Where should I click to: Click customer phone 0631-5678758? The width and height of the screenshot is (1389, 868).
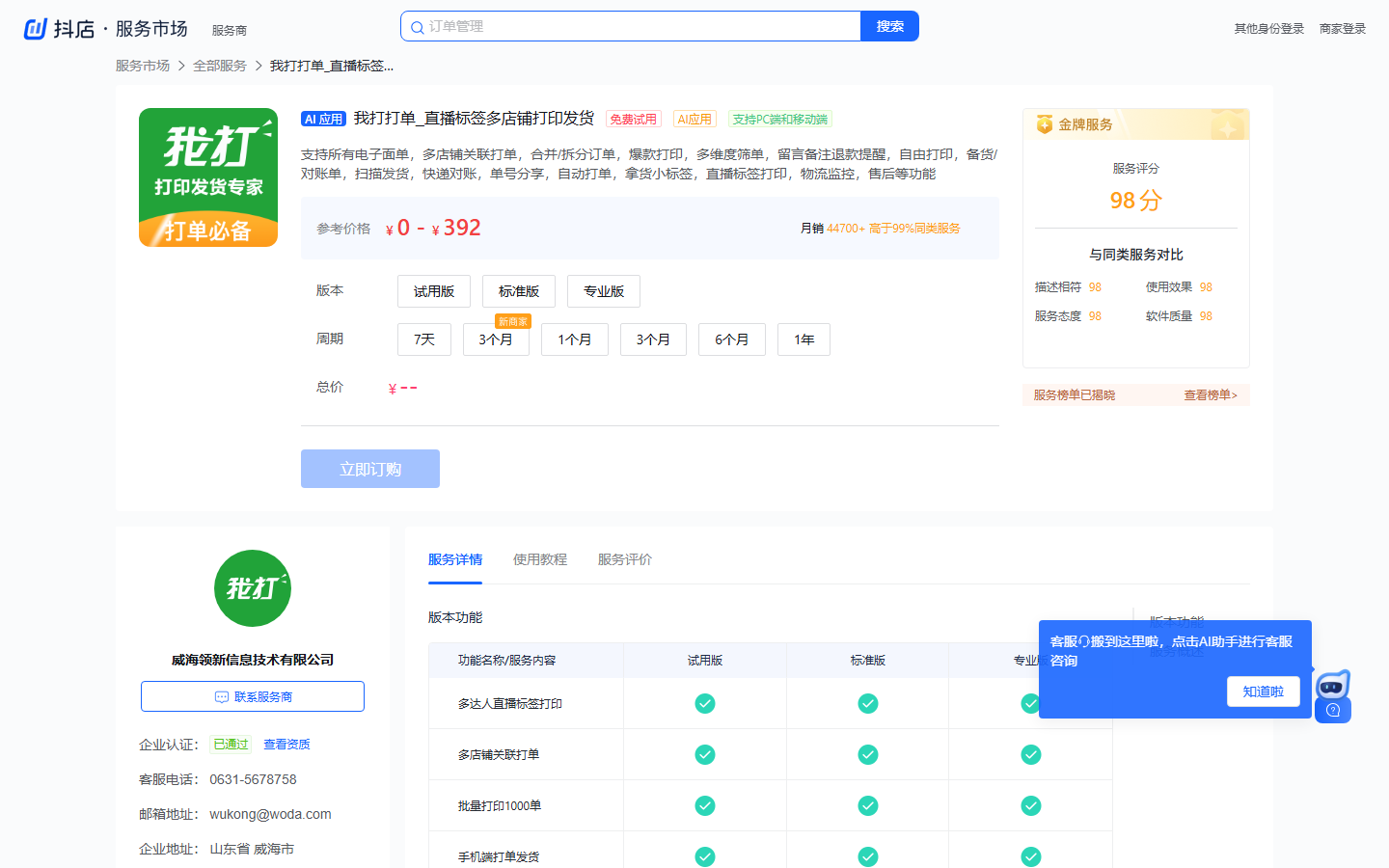pos(253,779)
